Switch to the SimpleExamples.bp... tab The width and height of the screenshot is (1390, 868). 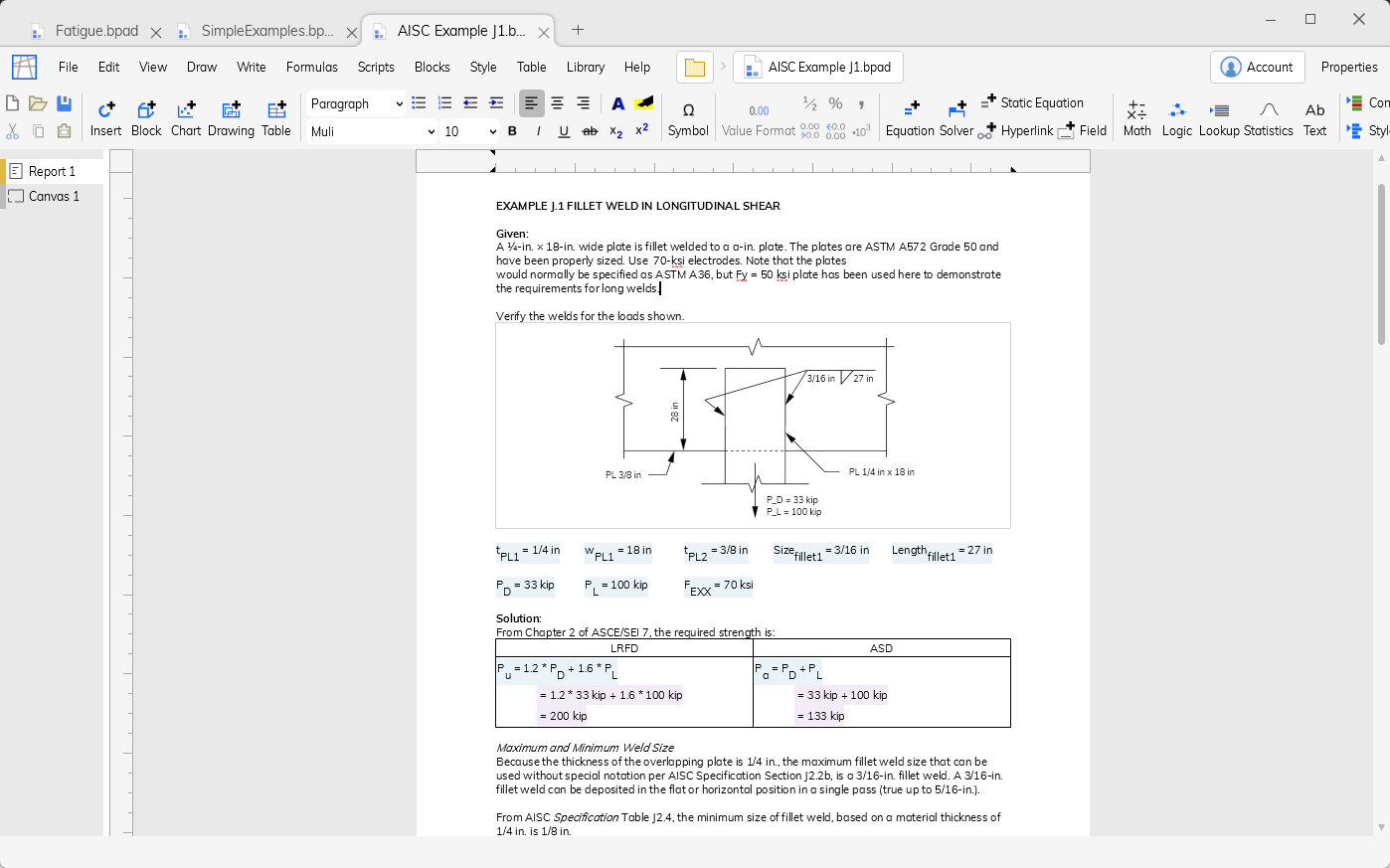pyautogui.click(x=267, y=31)
